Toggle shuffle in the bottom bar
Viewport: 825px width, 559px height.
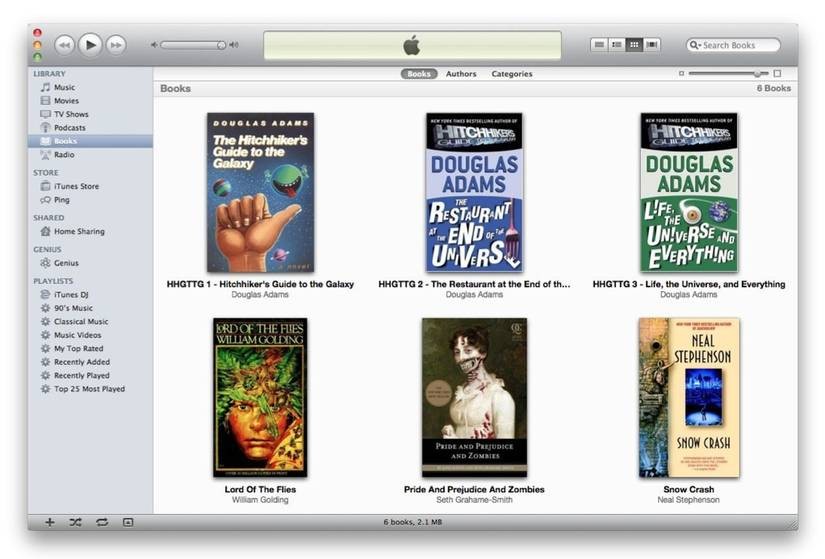(x=75, y=522)
